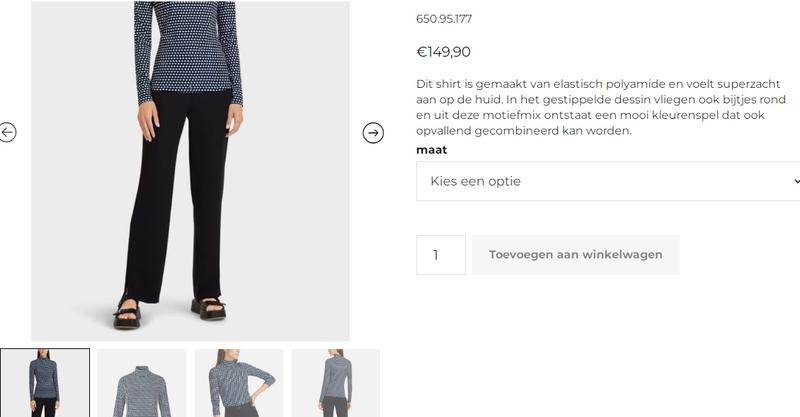The height and width of the screenshot is (417, 800).
Task: Click the chevron on the maat dropdown
Action: point(796,181)
